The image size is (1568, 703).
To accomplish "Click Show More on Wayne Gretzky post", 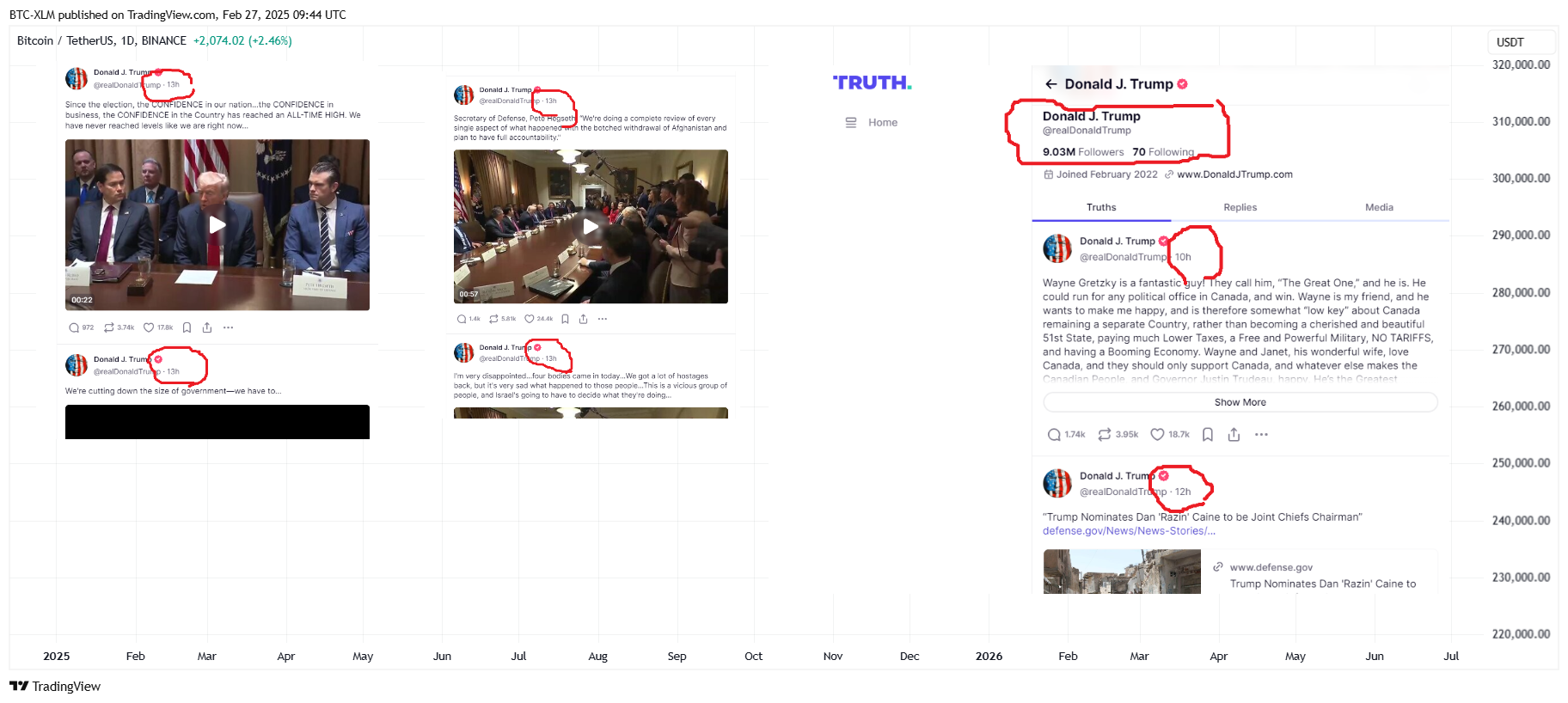I will point(1240,402).
